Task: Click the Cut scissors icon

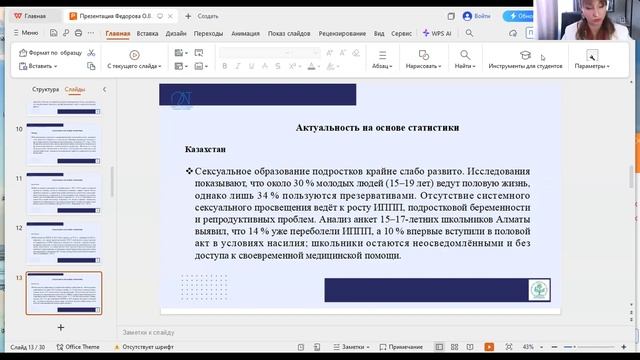Action: [x=91, y=53]
